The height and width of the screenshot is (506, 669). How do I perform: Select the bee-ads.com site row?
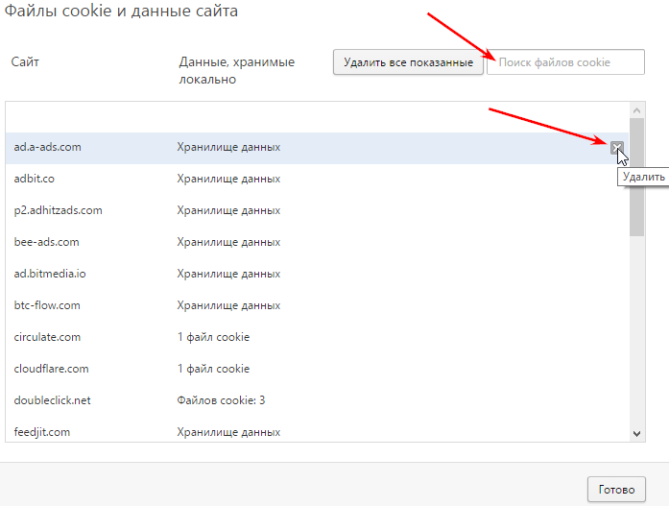[317, 242]
